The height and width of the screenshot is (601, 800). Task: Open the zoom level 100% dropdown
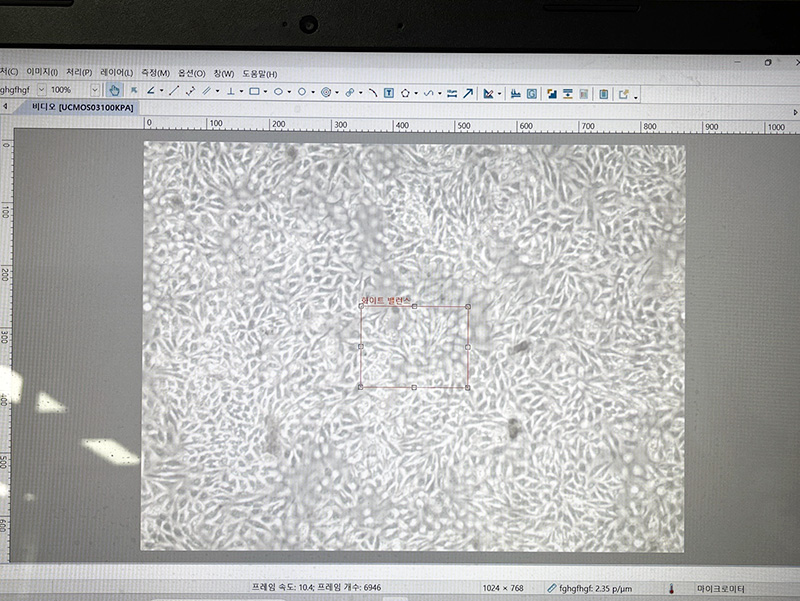[x=95, y=90]
